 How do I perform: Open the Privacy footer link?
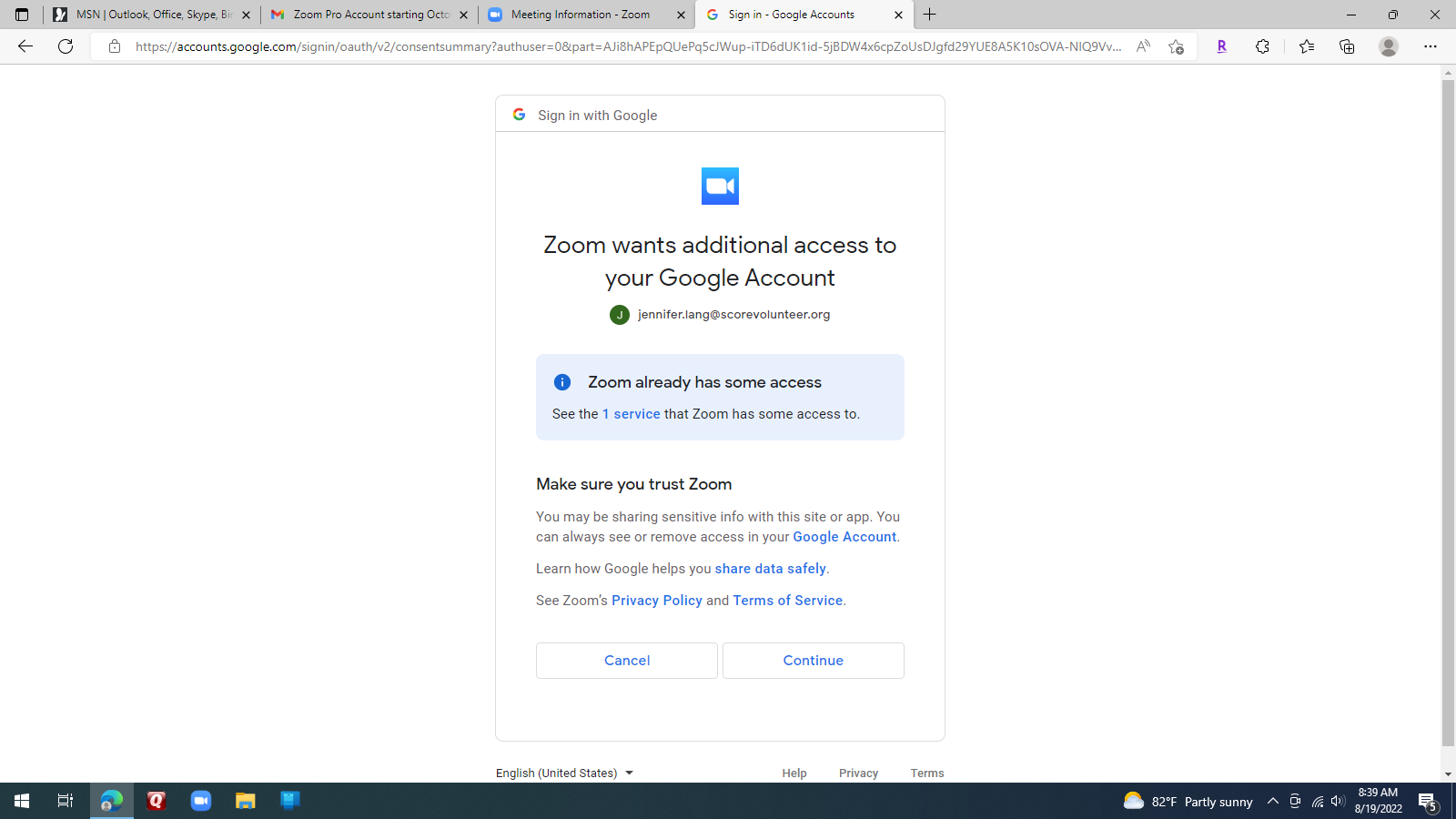coord(858,773)
